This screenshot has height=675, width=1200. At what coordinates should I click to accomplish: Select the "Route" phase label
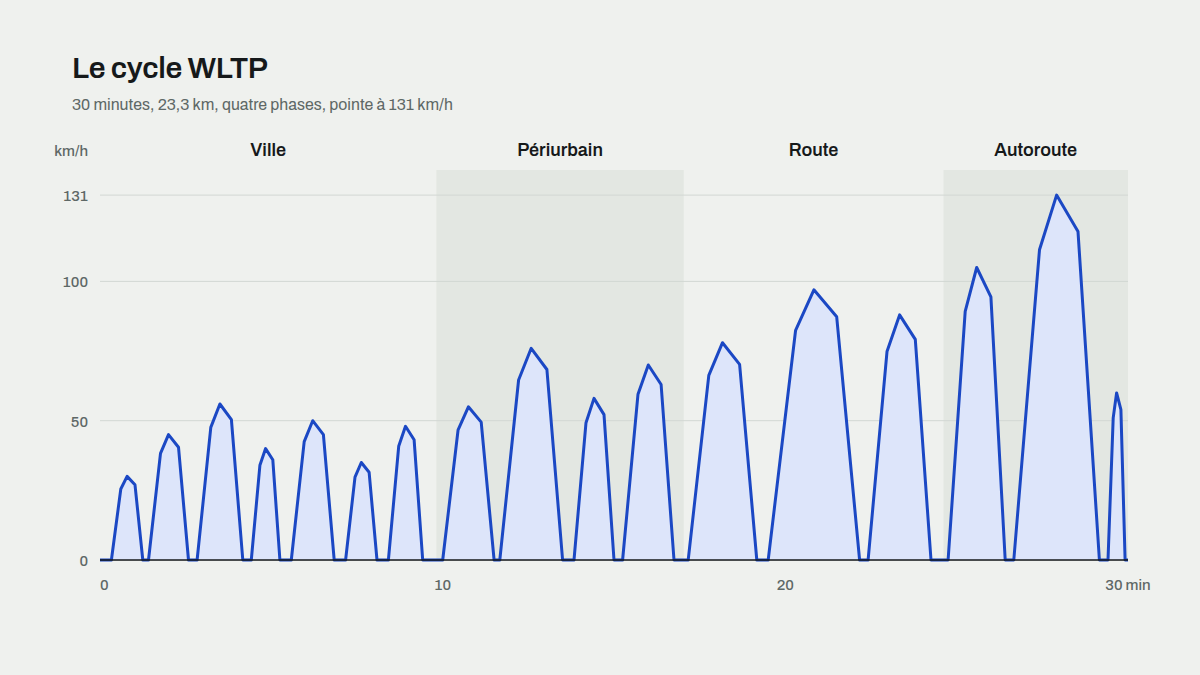coord(814,150)
